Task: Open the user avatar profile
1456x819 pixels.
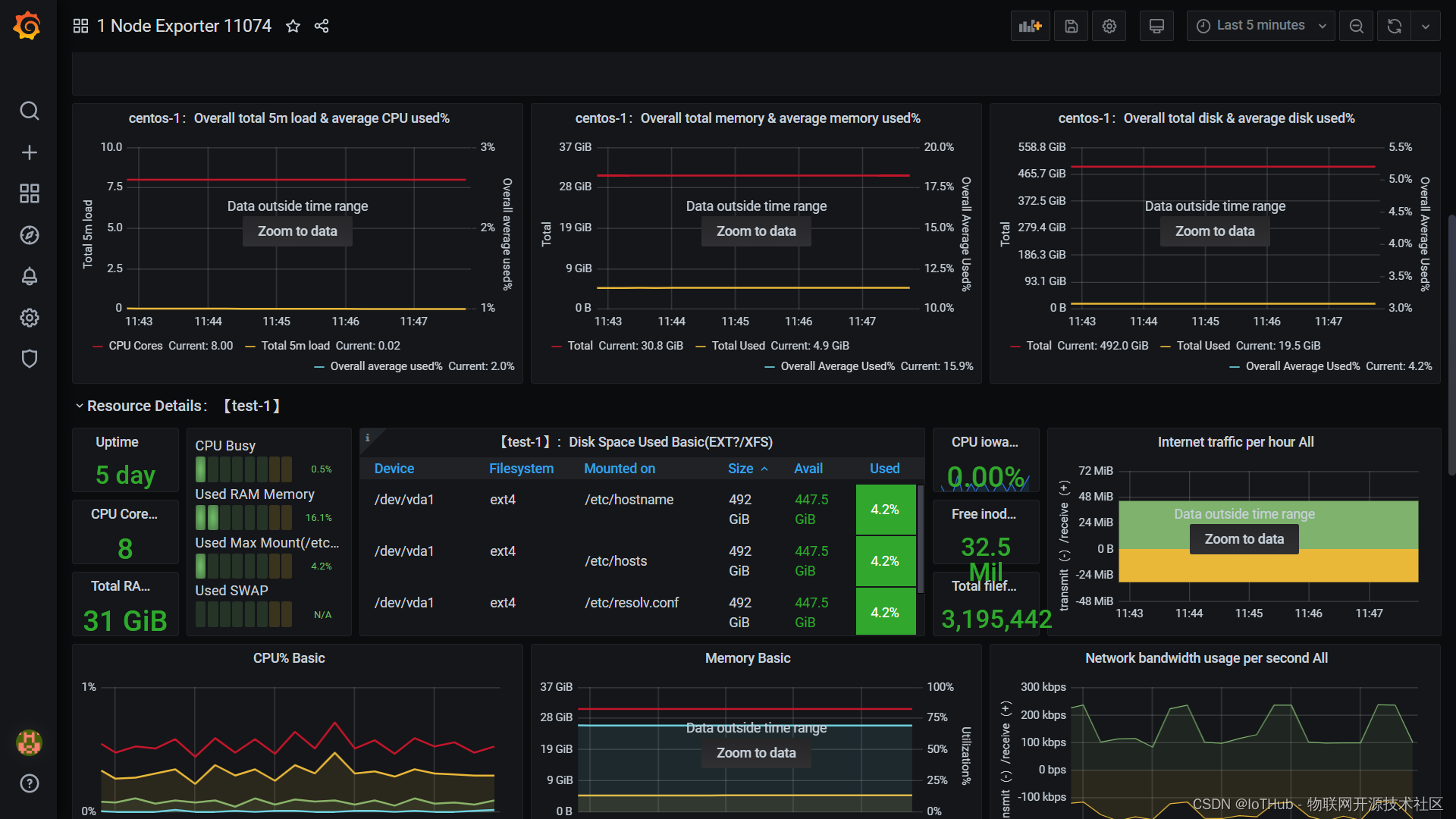Action: pos(29,742)
